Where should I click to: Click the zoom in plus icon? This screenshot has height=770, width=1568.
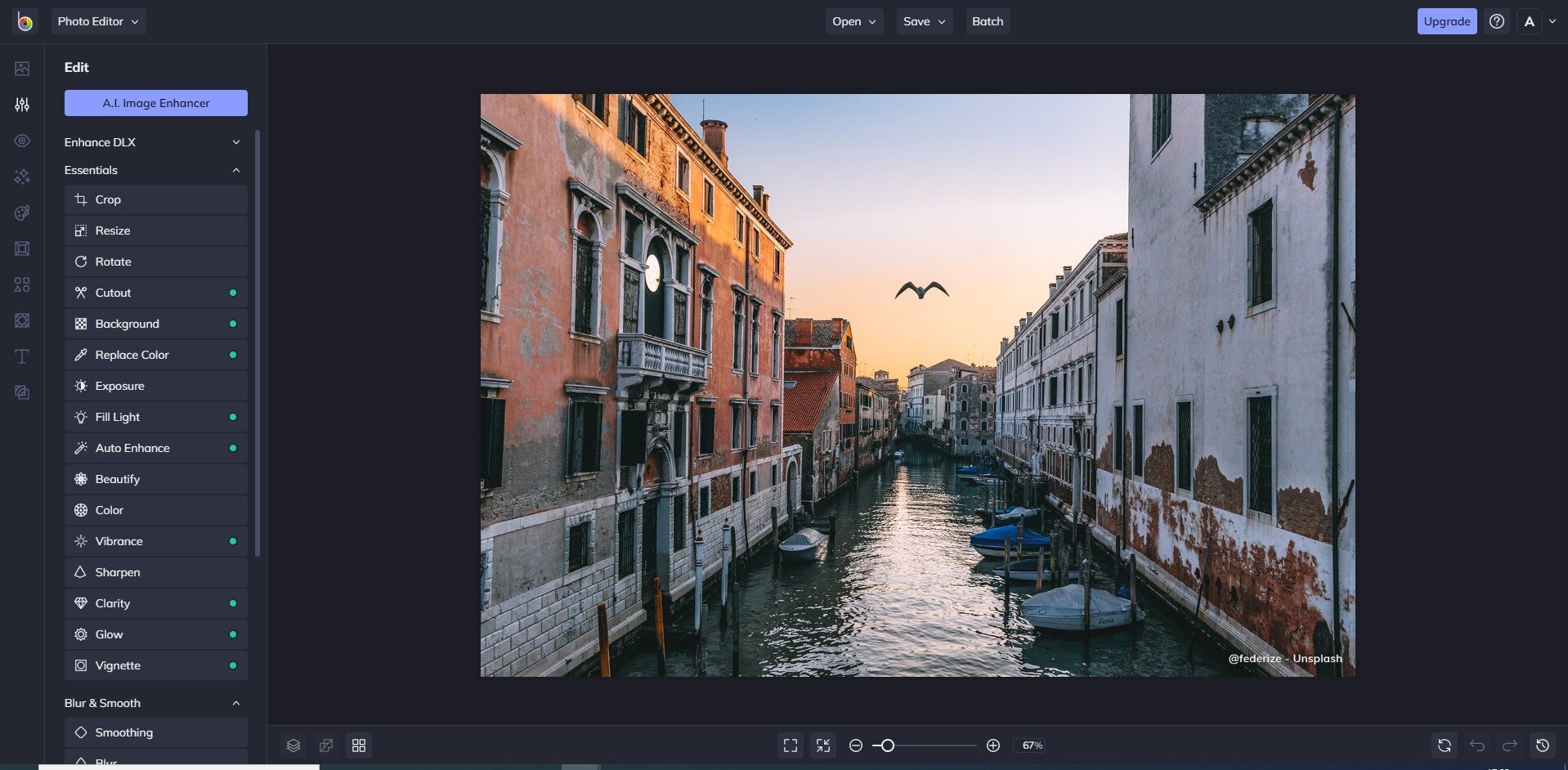click(993, 745)
